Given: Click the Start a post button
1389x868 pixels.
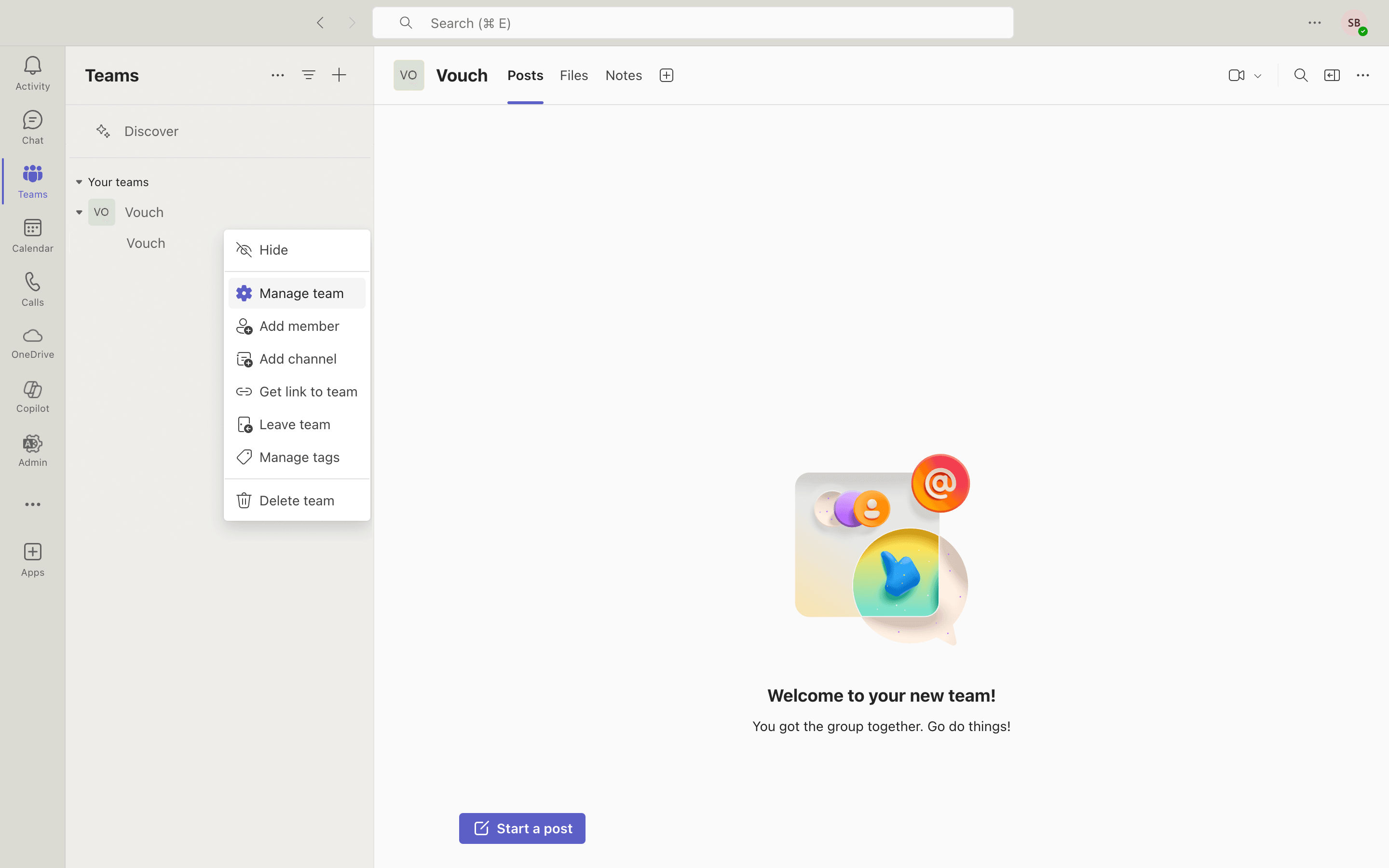Looking at the screenshot, I should pos(522,828).
